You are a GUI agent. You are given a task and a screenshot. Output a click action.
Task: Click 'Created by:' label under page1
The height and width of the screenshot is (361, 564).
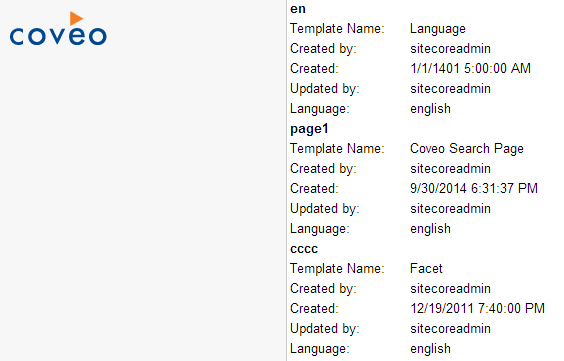323,169
